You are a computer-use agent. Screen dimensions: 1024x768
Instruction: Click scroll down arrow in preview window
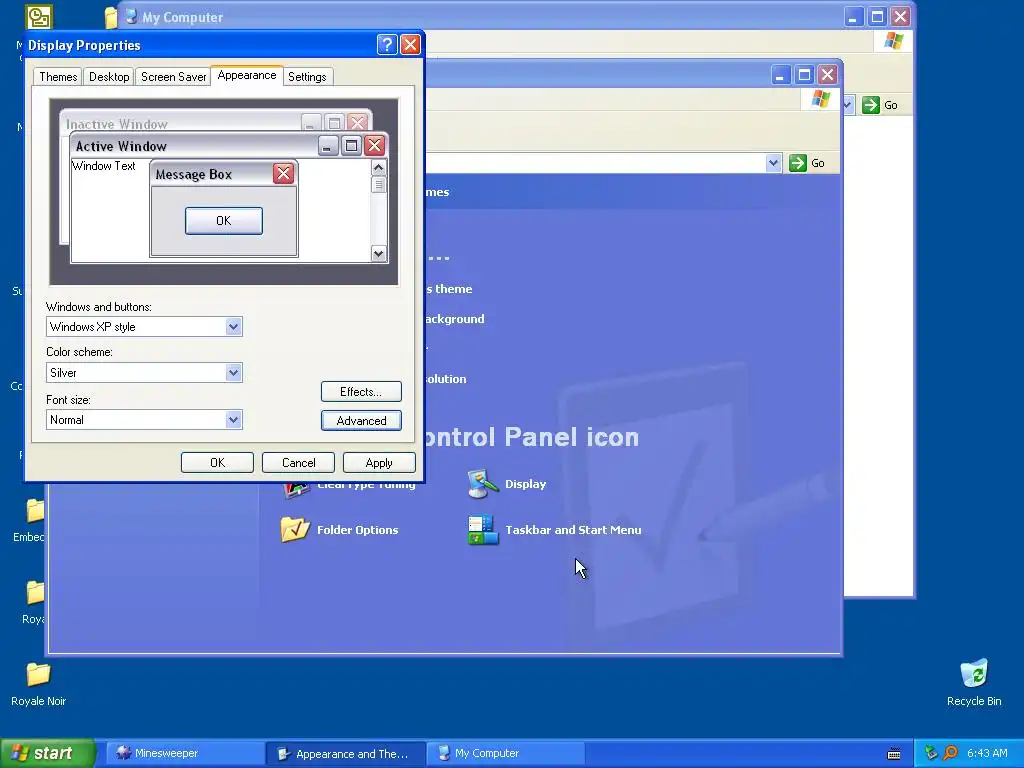click(x=378, y=253)
